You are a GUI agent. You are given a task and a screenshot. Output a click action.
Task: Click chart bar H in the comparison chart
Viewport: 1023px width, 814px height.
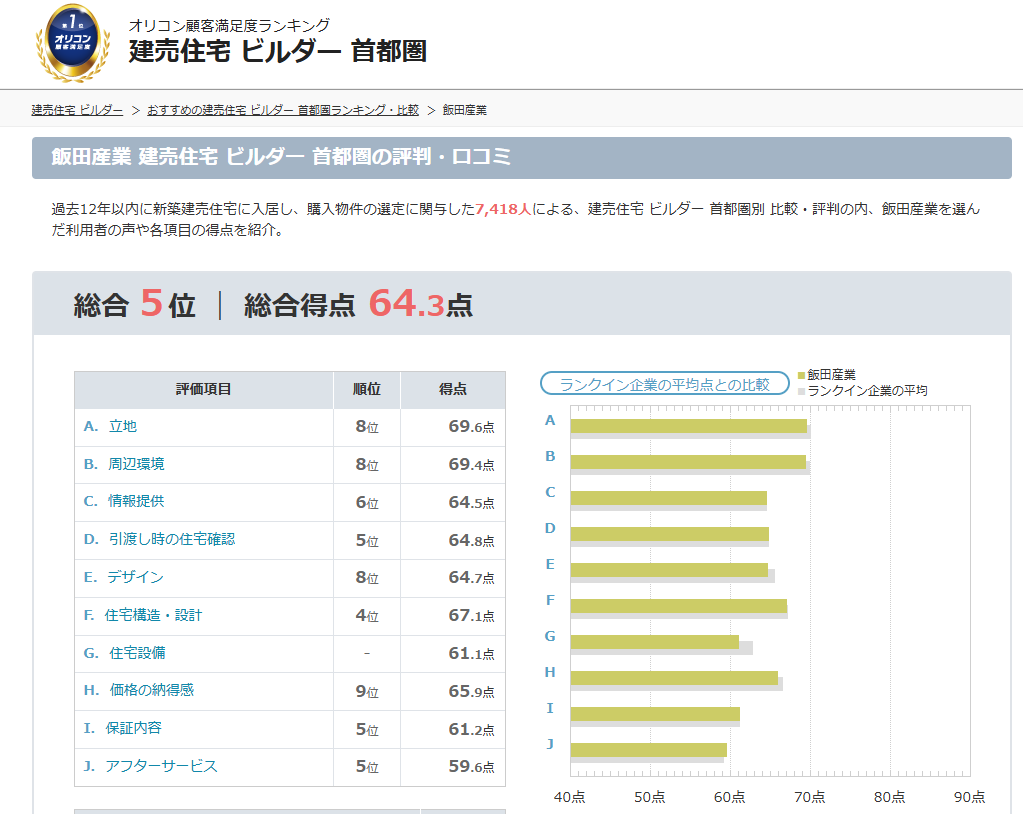coord(675,678)
